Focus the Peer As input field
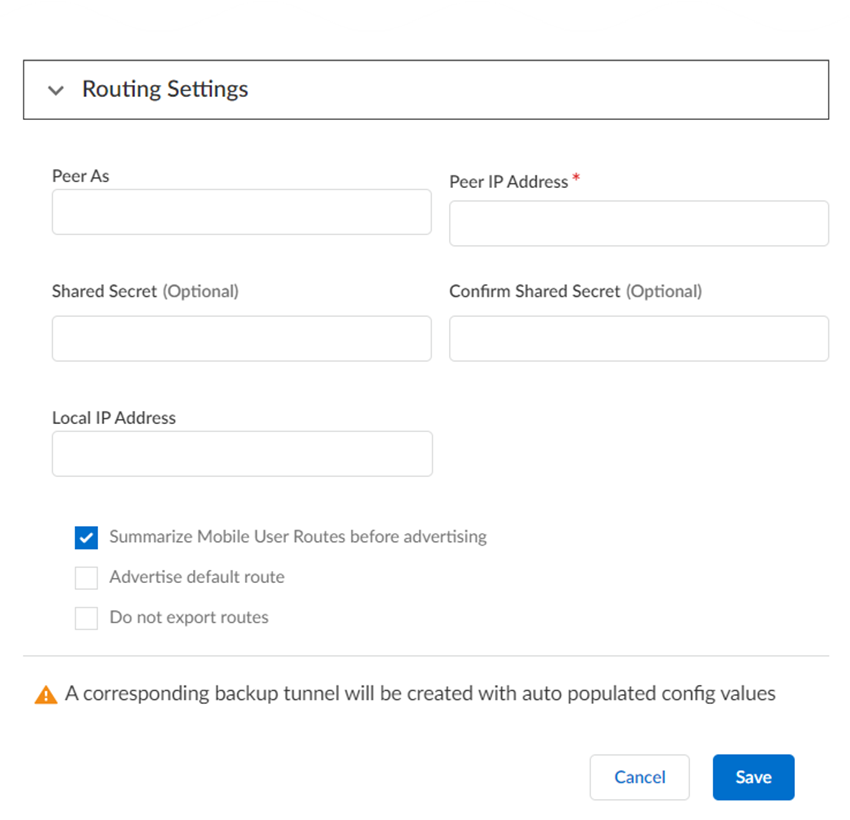 click(241, 212)
